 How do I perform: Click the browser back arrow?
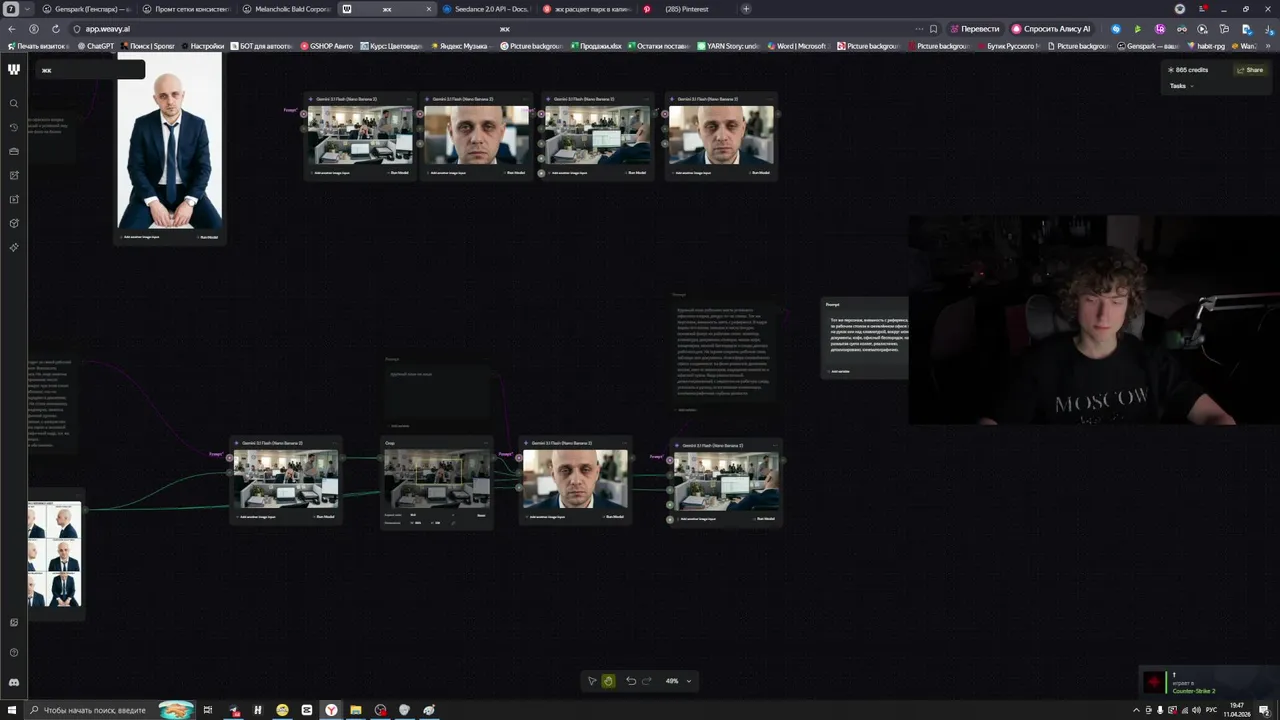[x=13, y=29]
